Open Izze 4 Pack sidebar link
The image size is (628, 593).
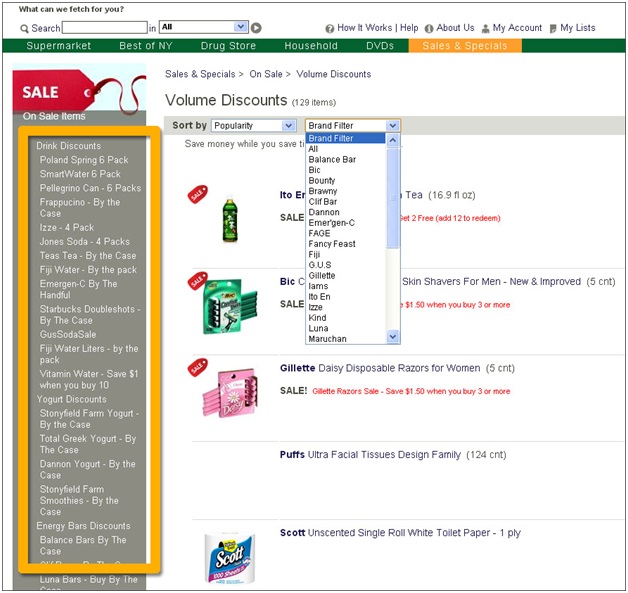[66, 227]
